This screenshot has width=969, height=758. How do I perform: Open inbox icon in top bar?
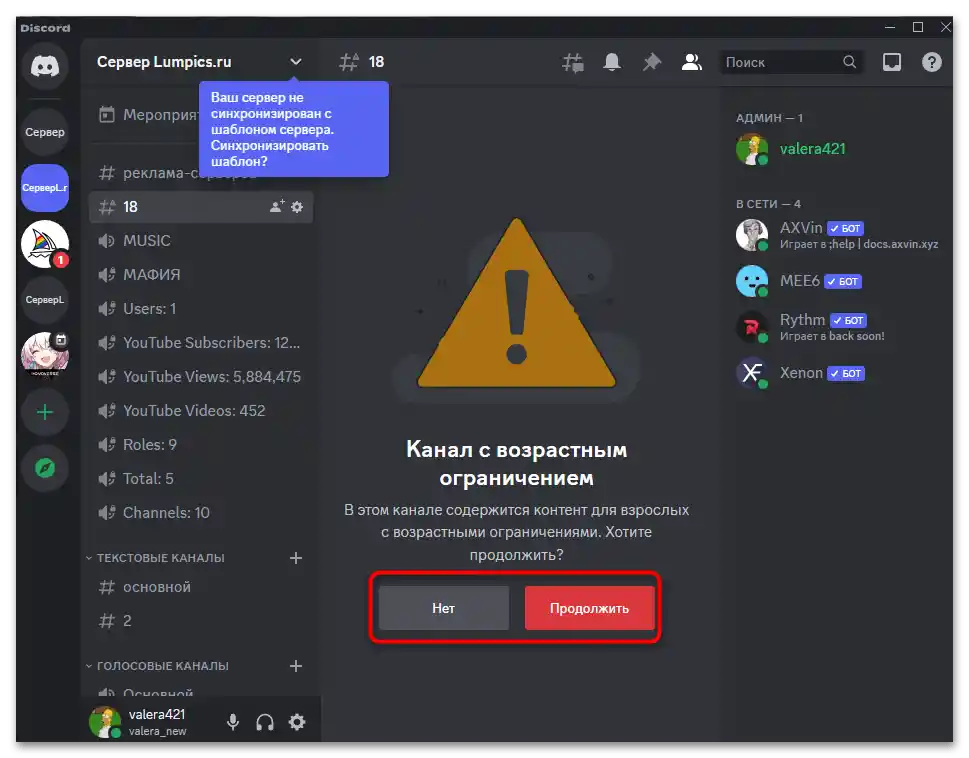[x=891, y=62]
